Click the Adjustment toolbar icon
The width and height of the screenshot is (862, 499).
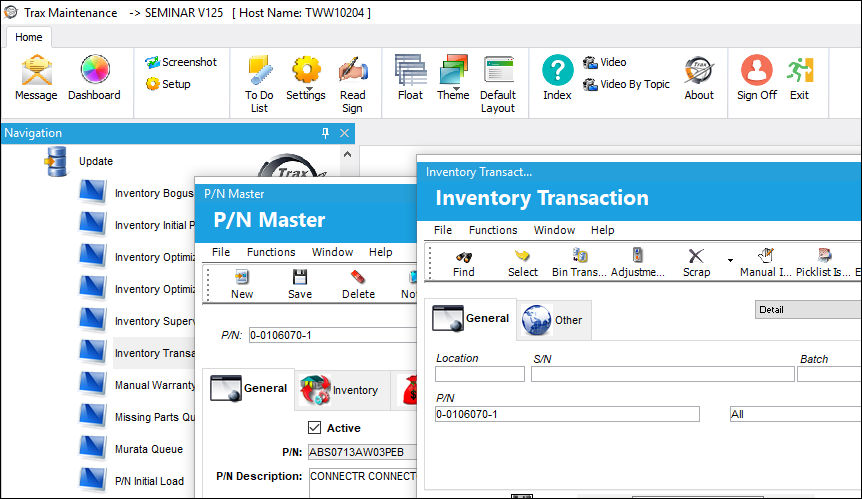click(638, 263)
